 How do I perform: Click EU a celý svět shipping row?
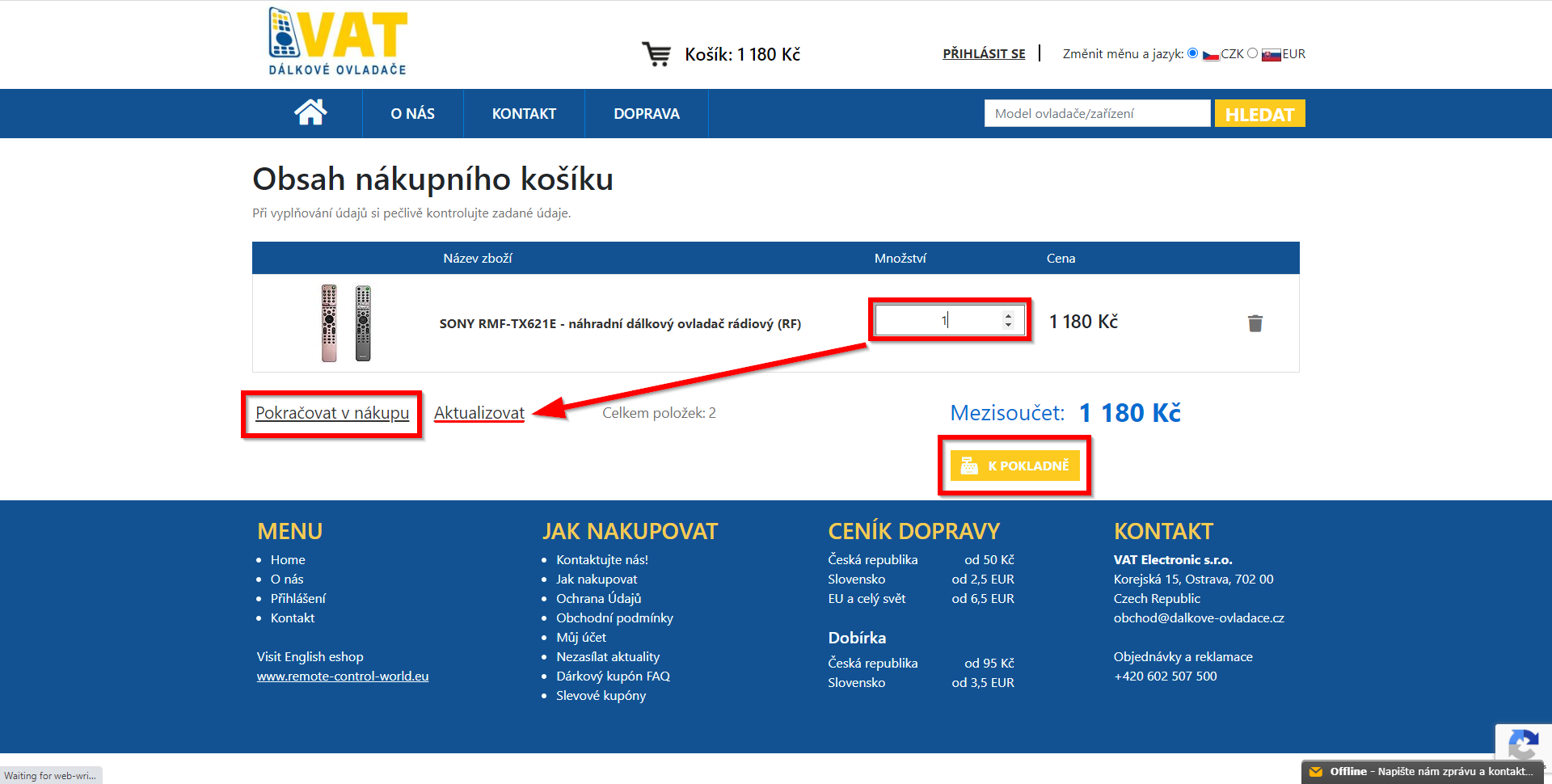tap(921, 598)
